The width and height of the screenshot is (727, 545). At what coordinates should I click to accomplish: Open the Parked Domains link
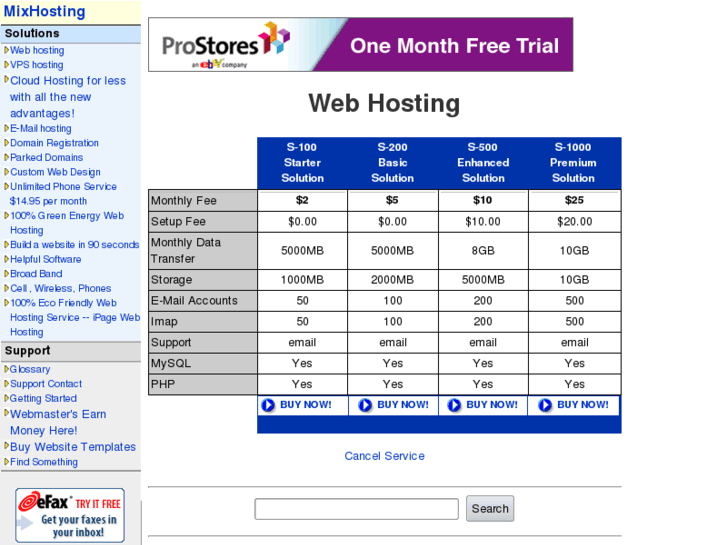click(46, 157)
